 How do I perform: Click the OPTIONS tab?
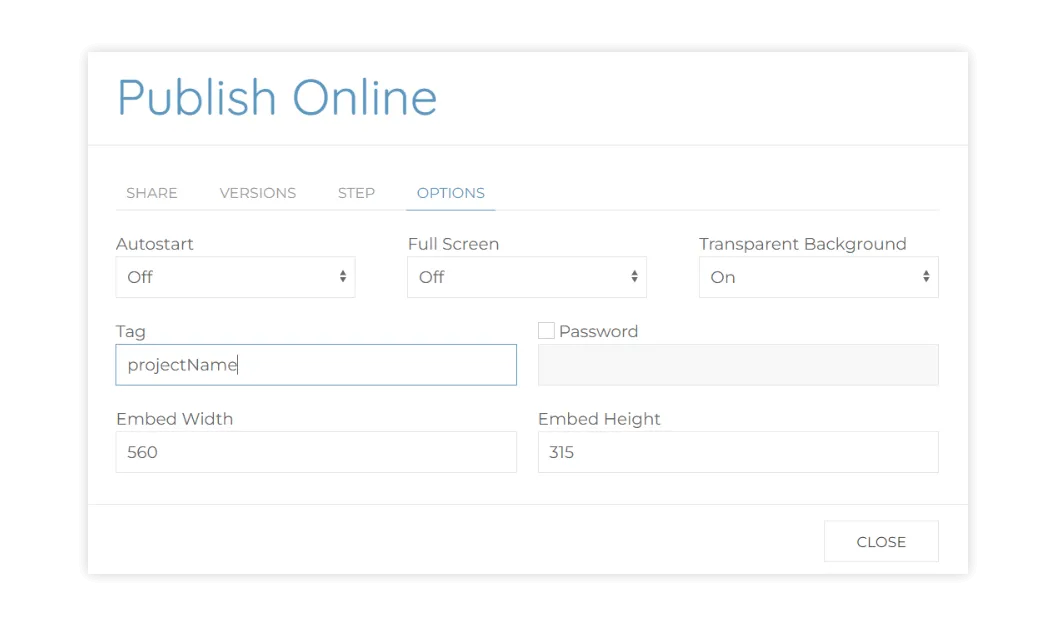coord(451,193)
